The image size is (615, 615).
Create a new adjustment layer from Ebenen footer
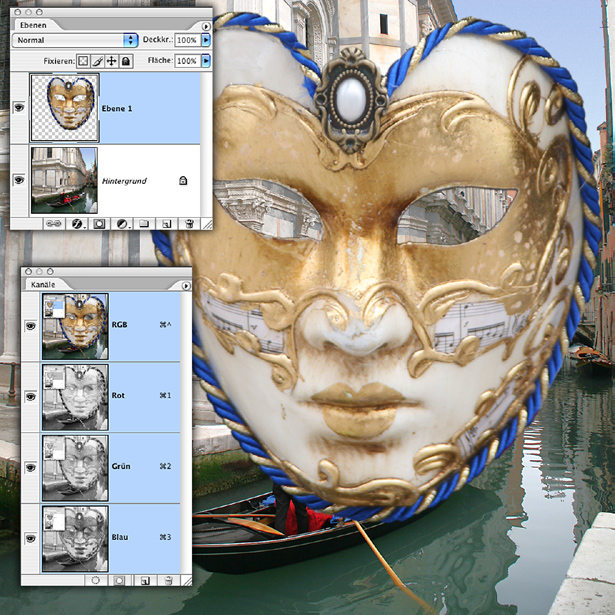[x=123, y=224]
